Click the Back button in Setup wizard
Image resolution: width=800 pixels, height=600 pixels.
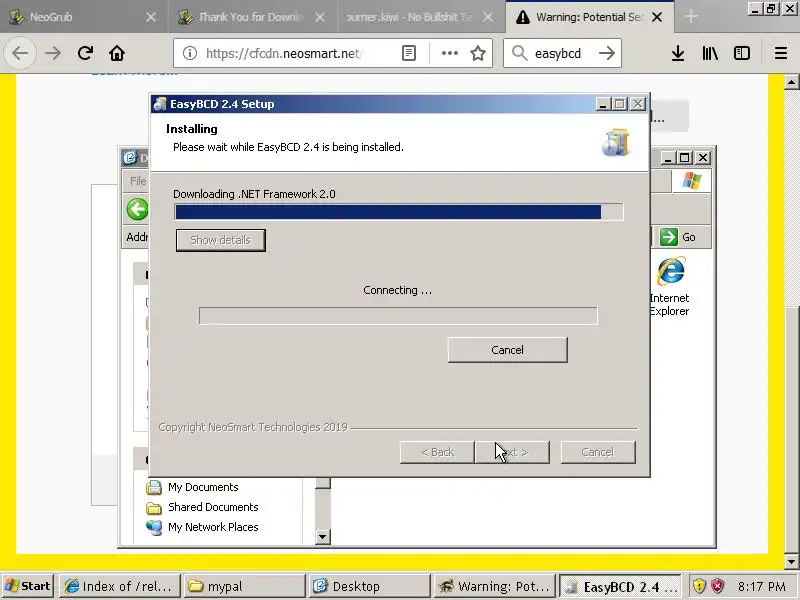(x=437, y=452)
